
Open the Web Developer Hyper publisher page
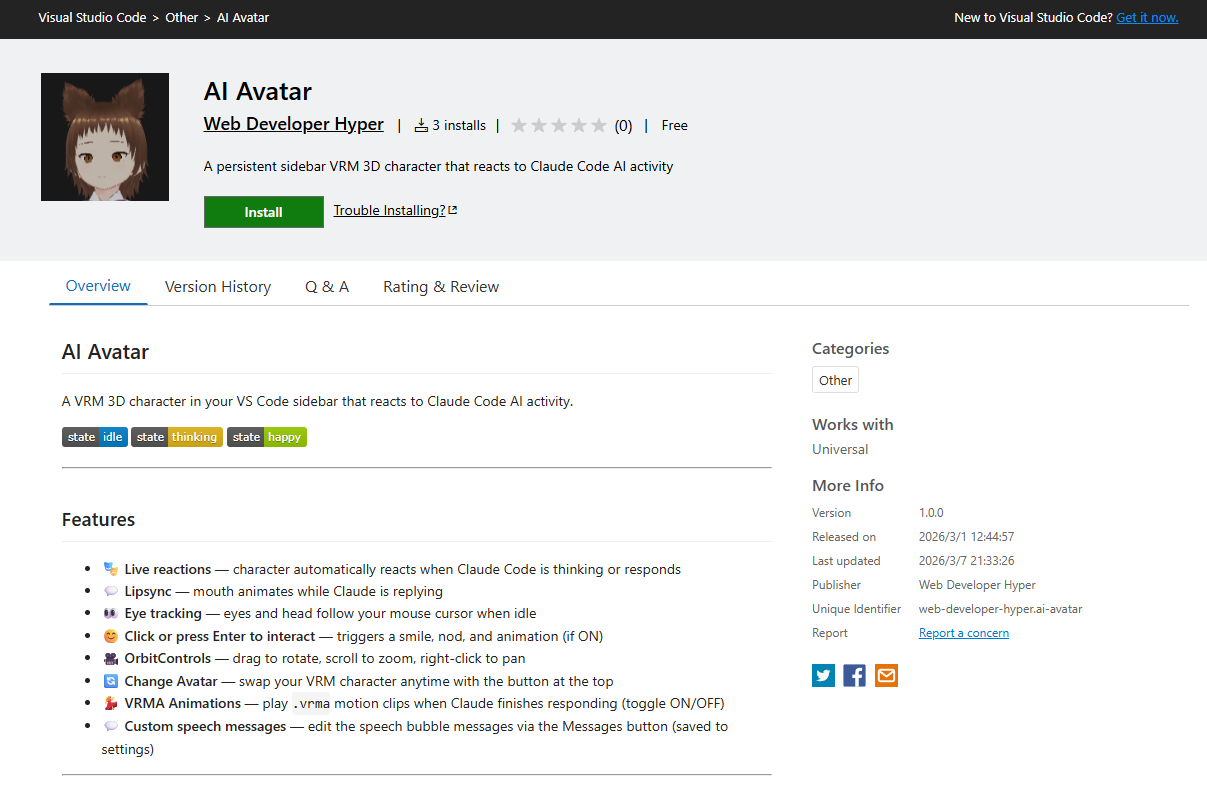(294, 124)
